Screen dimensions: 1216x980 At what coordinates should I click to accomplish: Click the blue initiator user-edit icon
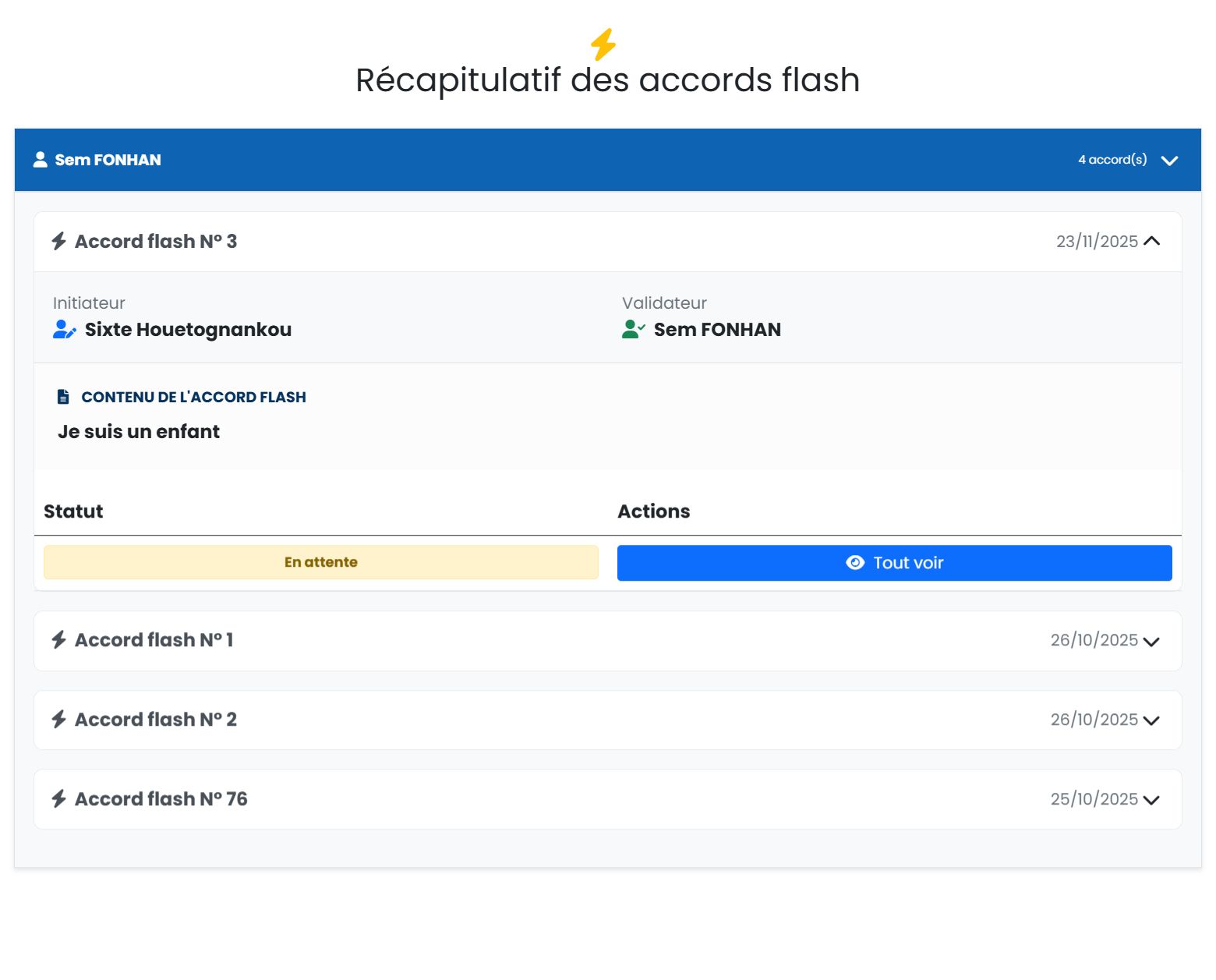pyautogui.click(x=64, y=330)
